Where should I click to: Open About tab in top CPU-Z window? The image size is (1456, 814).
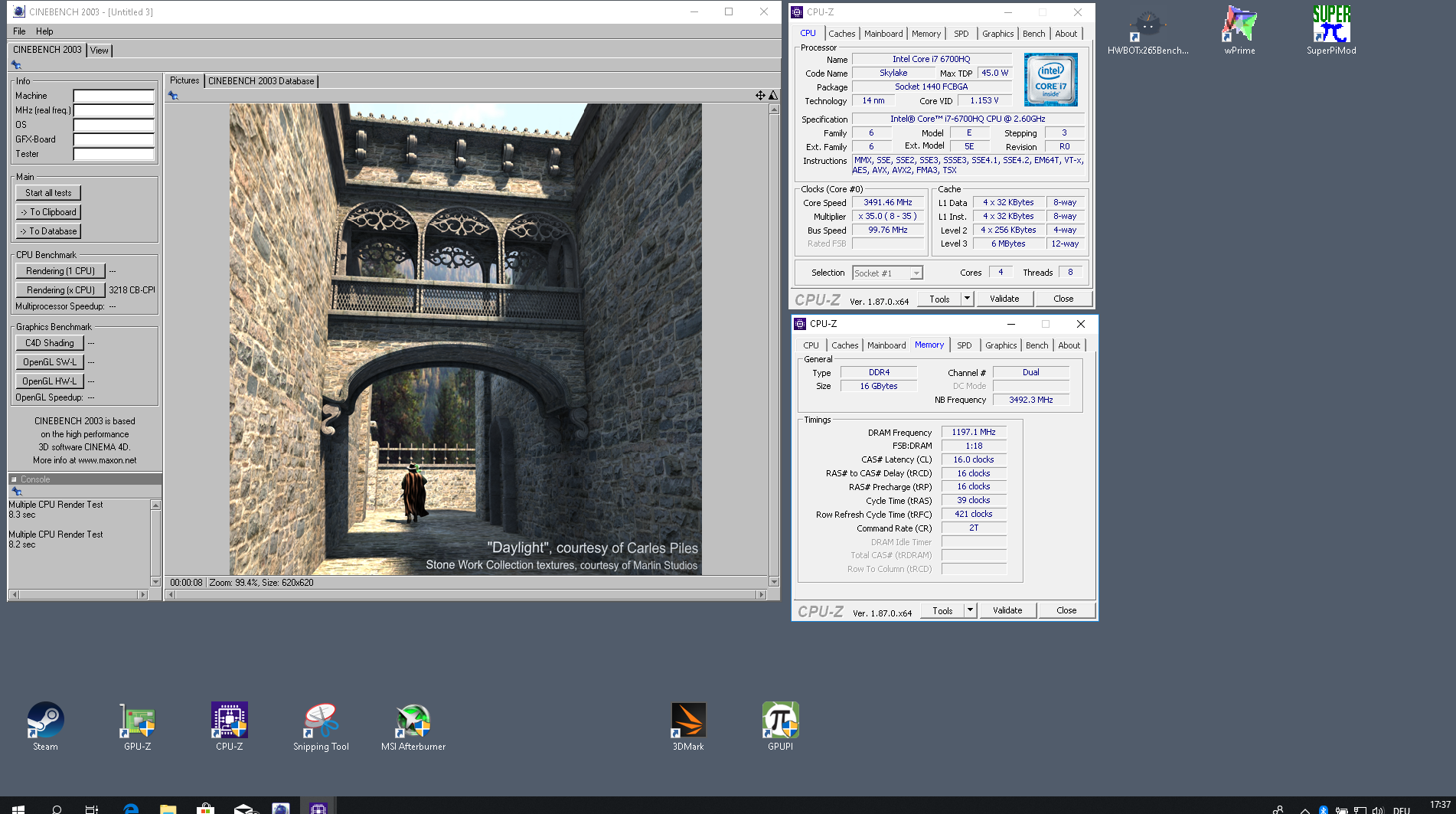[1066, 34]
